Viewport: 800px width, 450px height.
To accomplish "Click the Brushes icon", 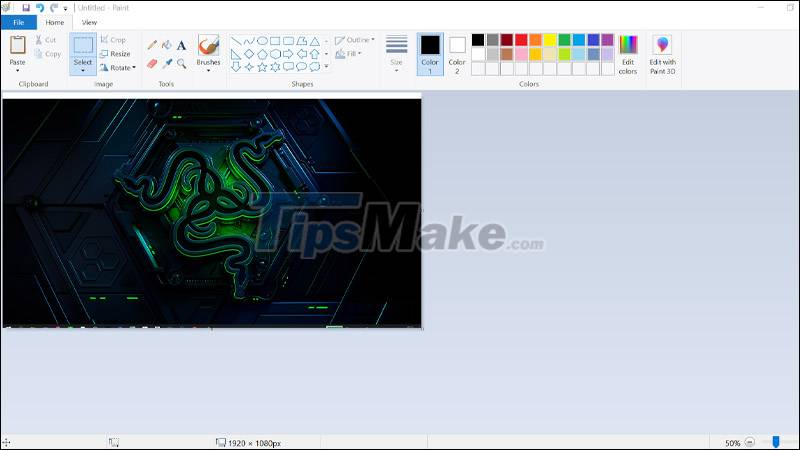I will (x=208, y=45).
